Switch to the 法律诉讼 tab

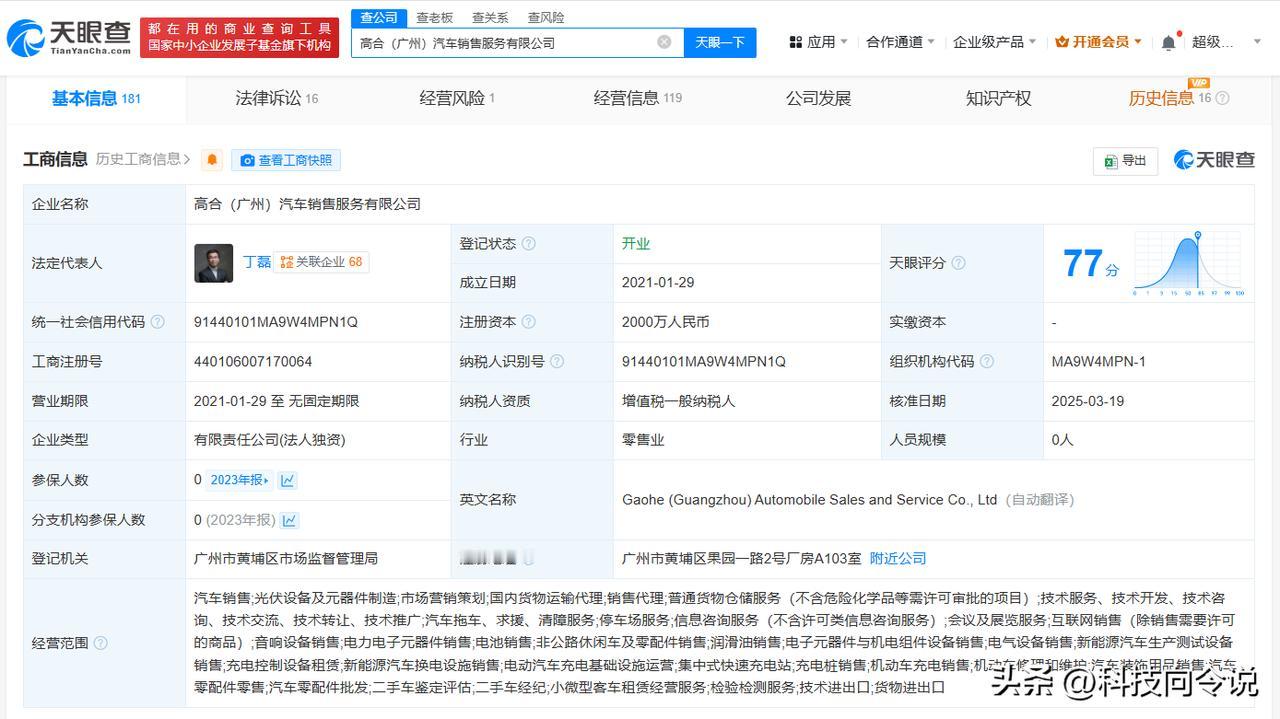click(277, 98)
